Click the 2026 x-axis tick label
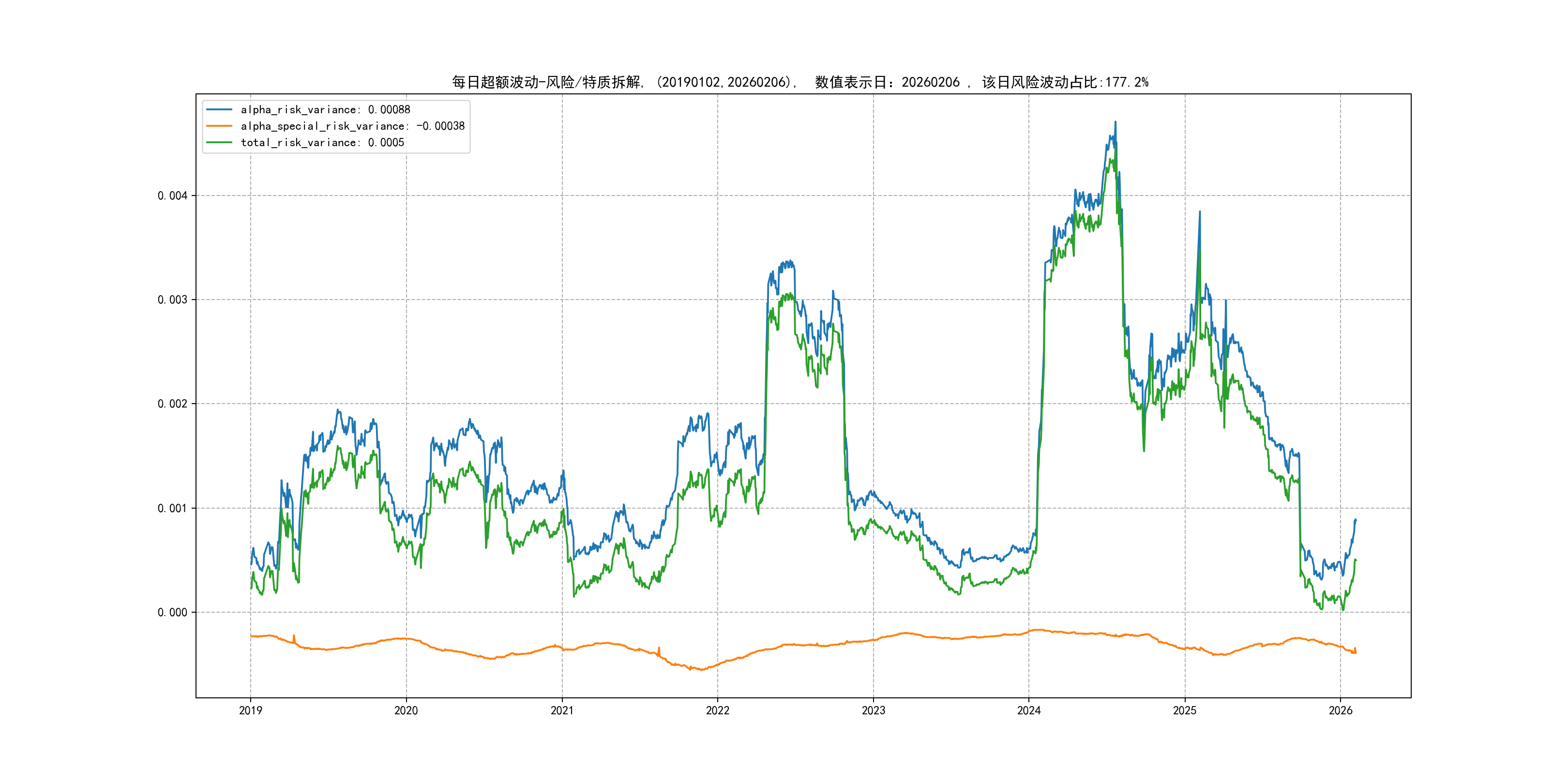This screenshot has height=784, width=1568. (1341, 710)
